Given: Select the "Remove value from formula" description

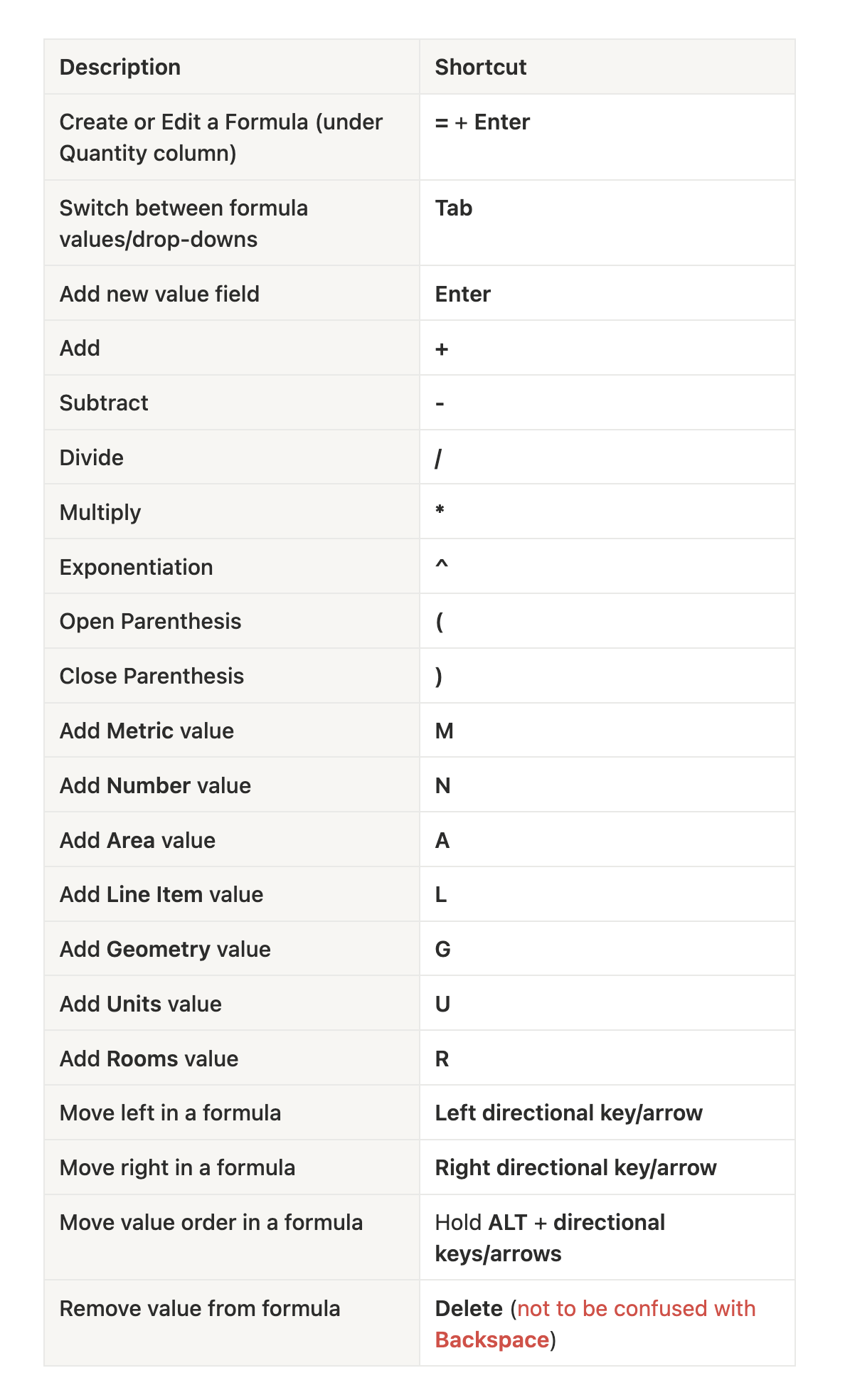Looking at the screenshot, I should [x=200, y=1309].
